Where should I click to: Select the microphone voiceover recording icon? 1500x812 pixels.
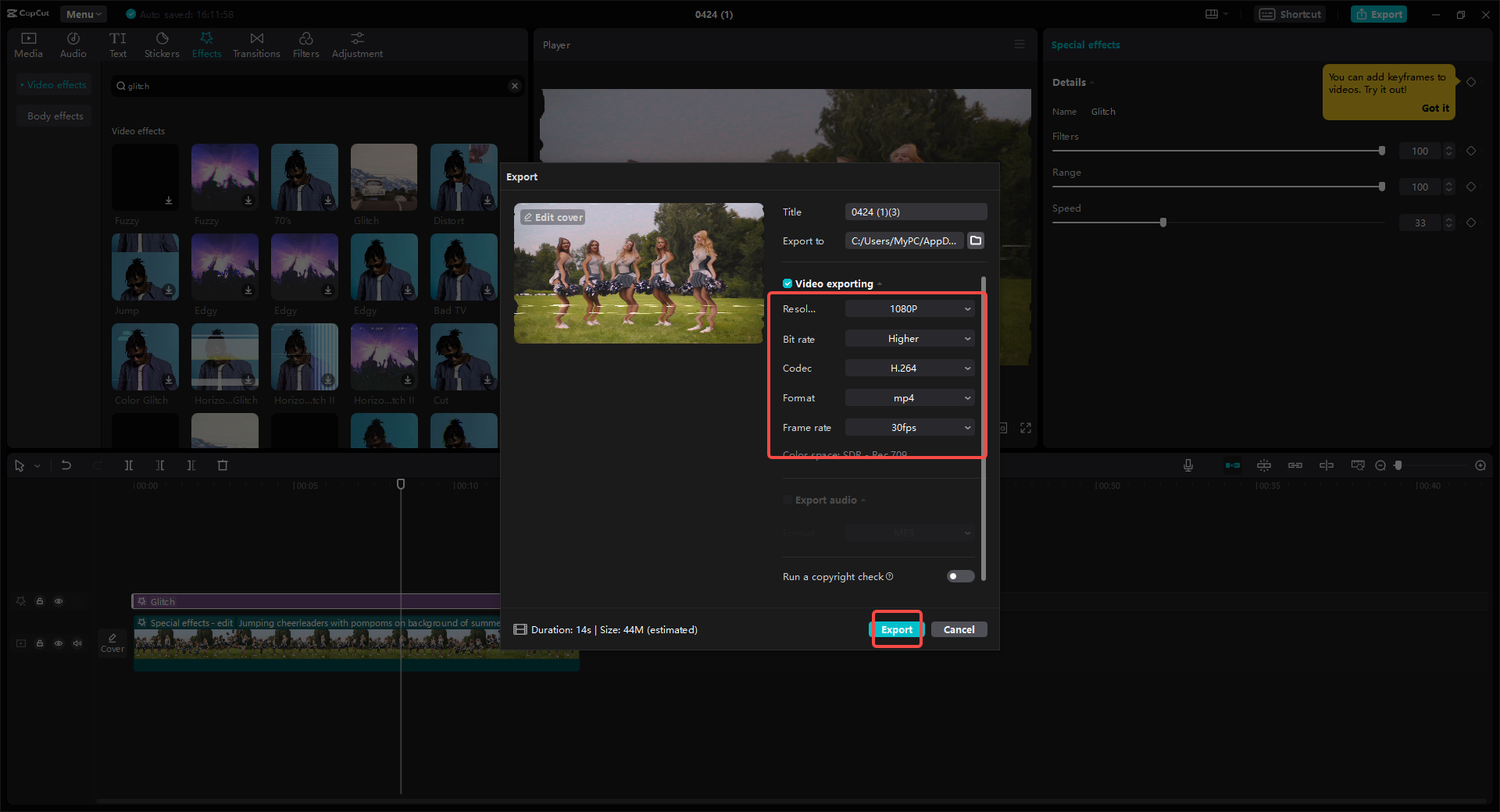pyautogui.click(x=1187, y=465)
